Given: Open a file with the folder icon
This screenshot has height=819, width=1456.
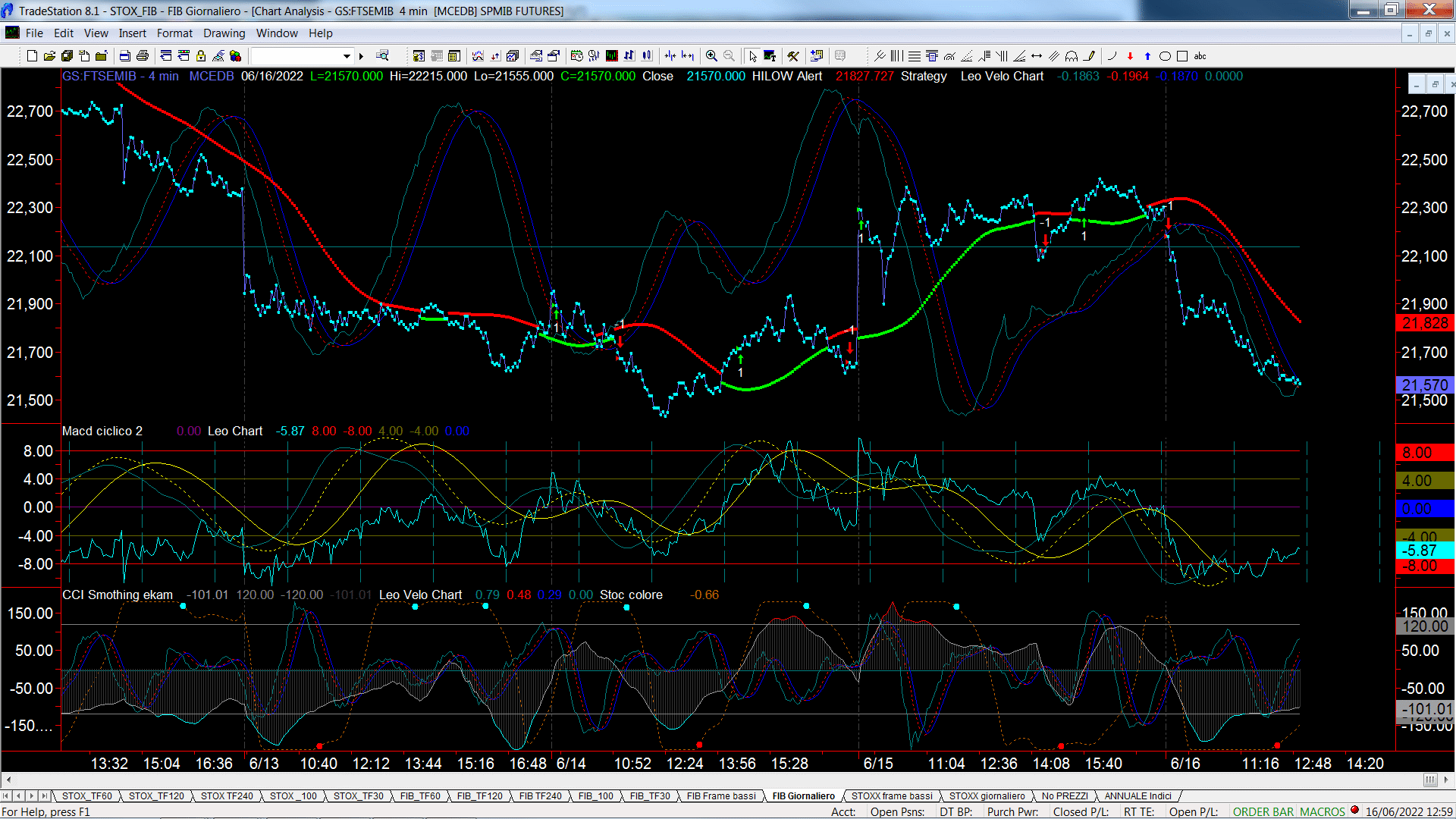Looking at the screenshot, I should [x=49, y=56].
